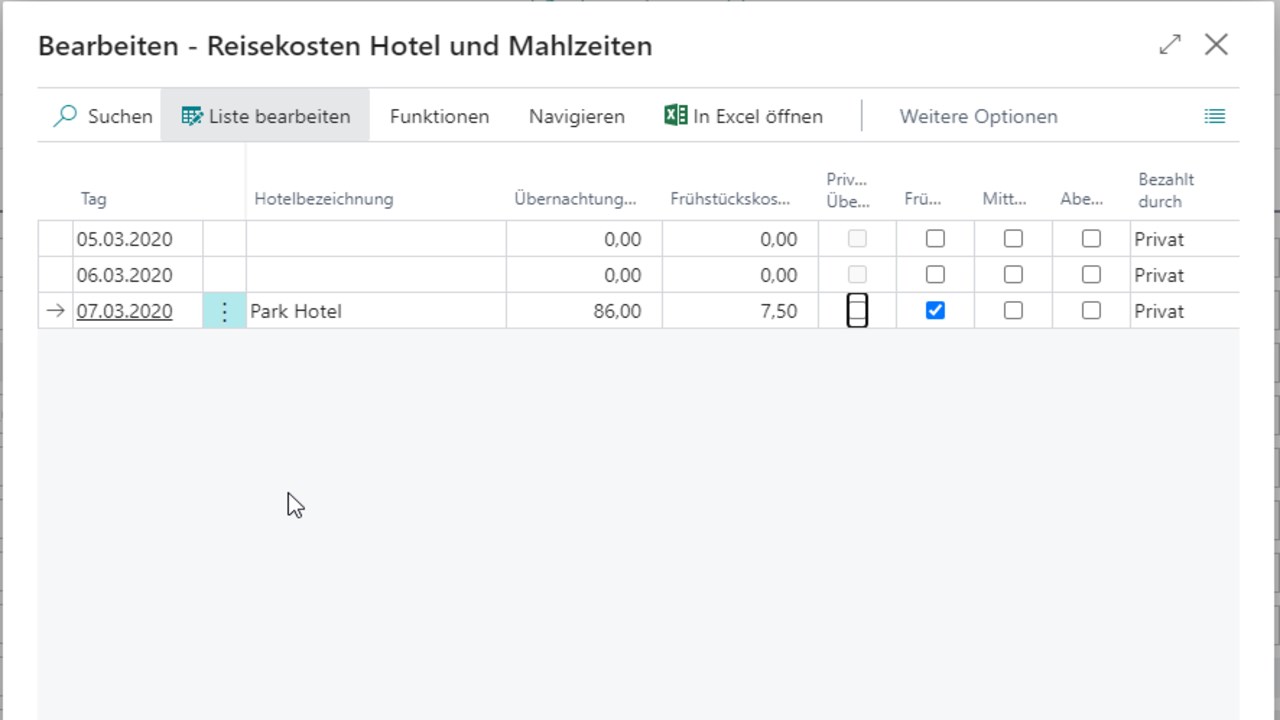The width and height of the screenshot is (1280, 720).
Task: Open the Navigieren menu
Action: pyautogui.click(x=577, y=116)
